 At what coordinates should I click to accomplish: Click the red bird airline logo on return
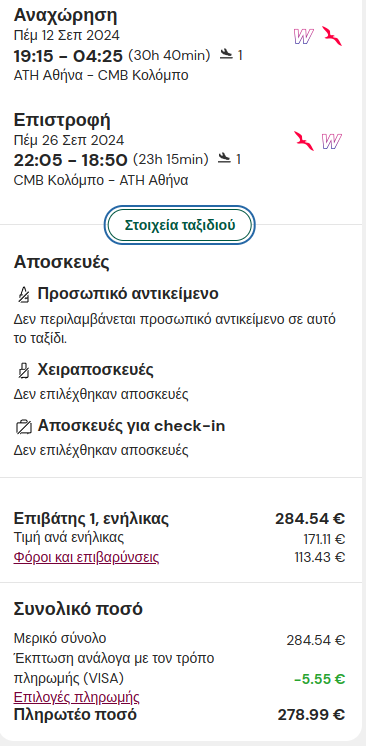[304, 141]
